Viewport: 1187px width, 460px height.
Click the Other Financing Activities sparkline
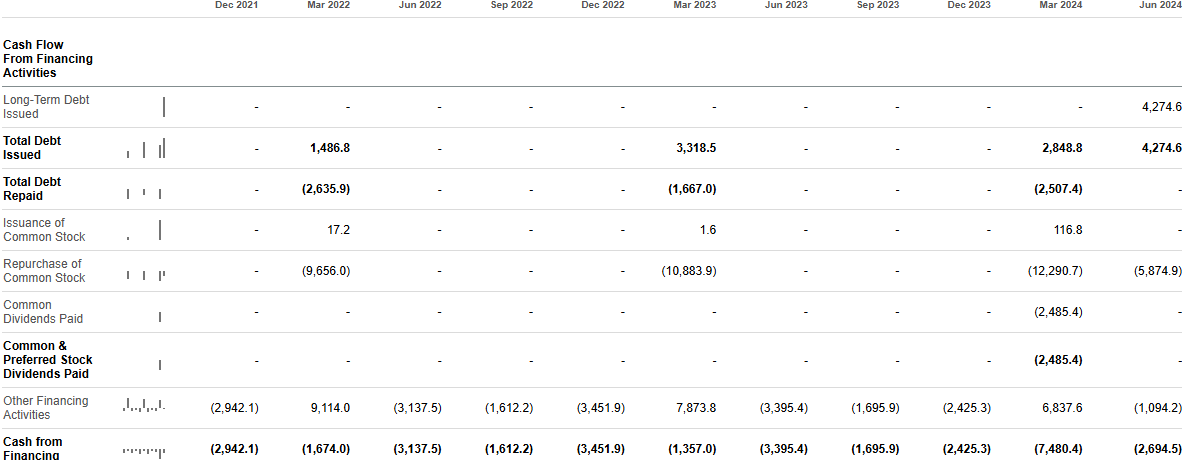pyautogui.click(x=144, y=406)
